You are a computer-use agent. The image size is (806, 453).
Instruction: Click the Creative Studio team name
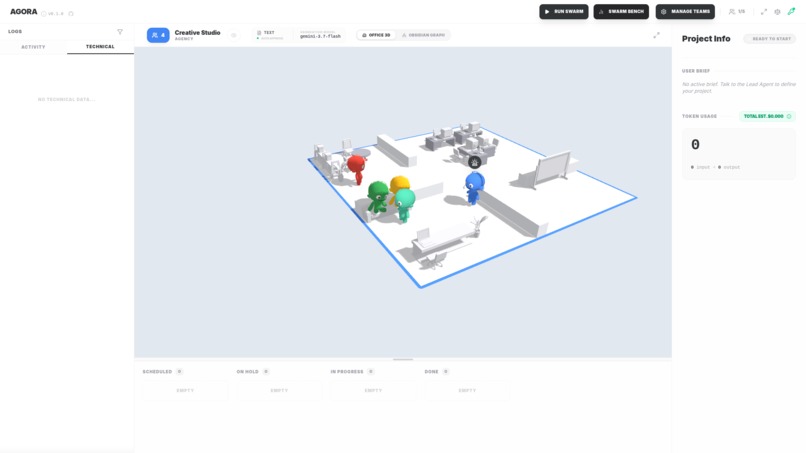pyautogui.click(x=197, y=32)
